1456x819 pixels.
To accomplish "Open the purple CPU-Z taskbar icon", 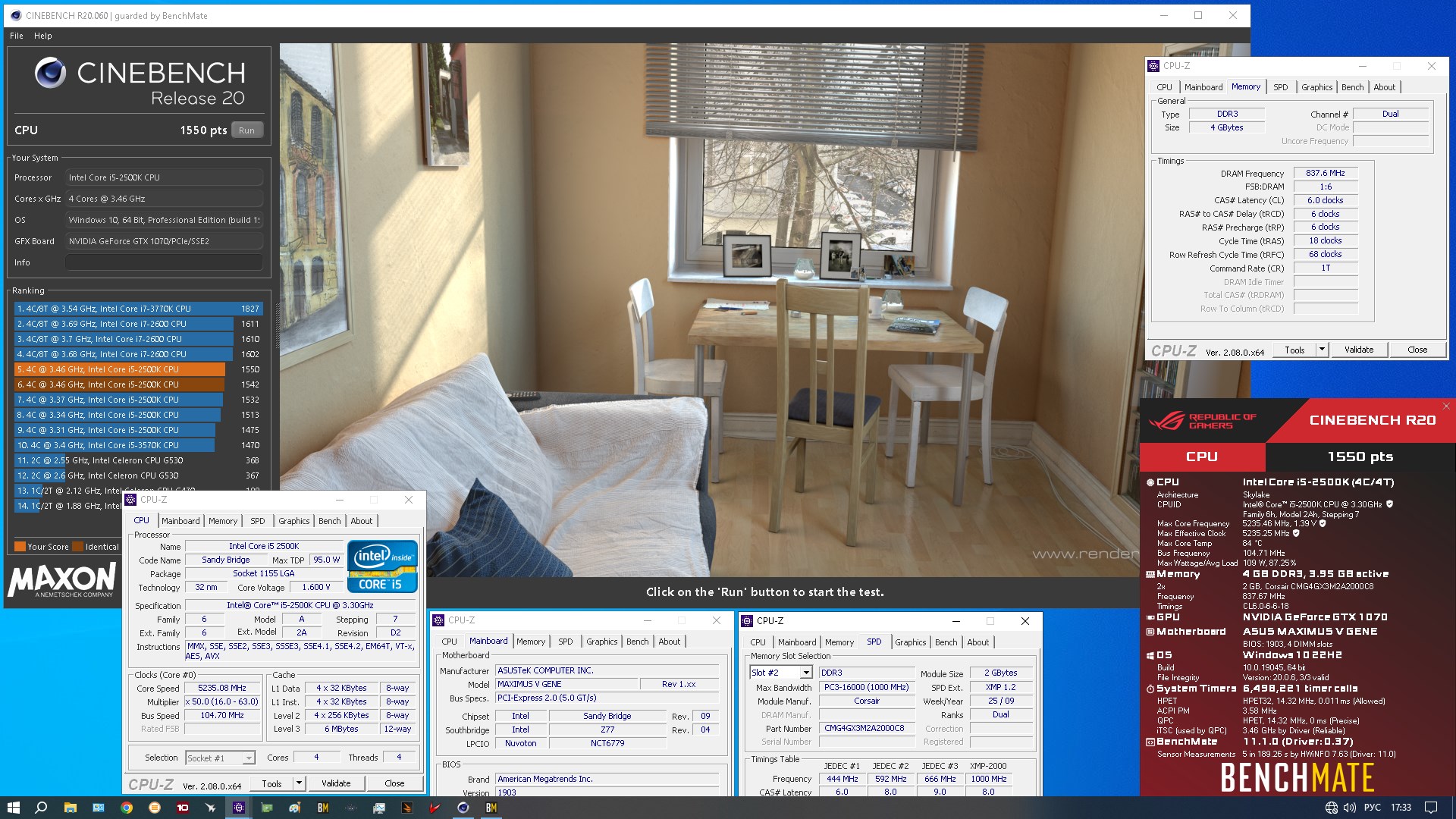I will (239, 808).
